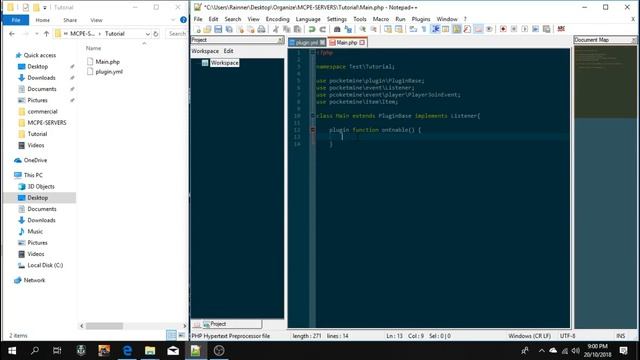Select Main.php in the Explorer file list

click(x=107, y=62)
